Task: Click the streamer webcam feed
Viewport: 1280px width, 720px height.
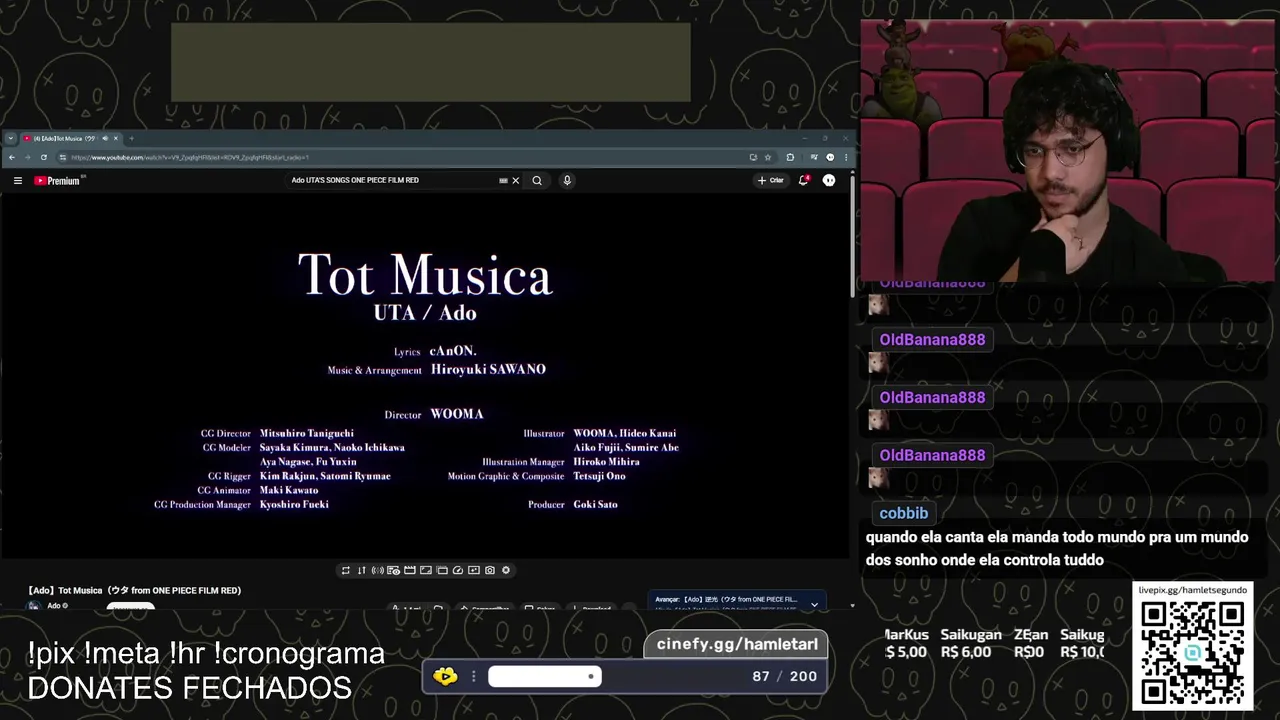Action: point(1067,150)
